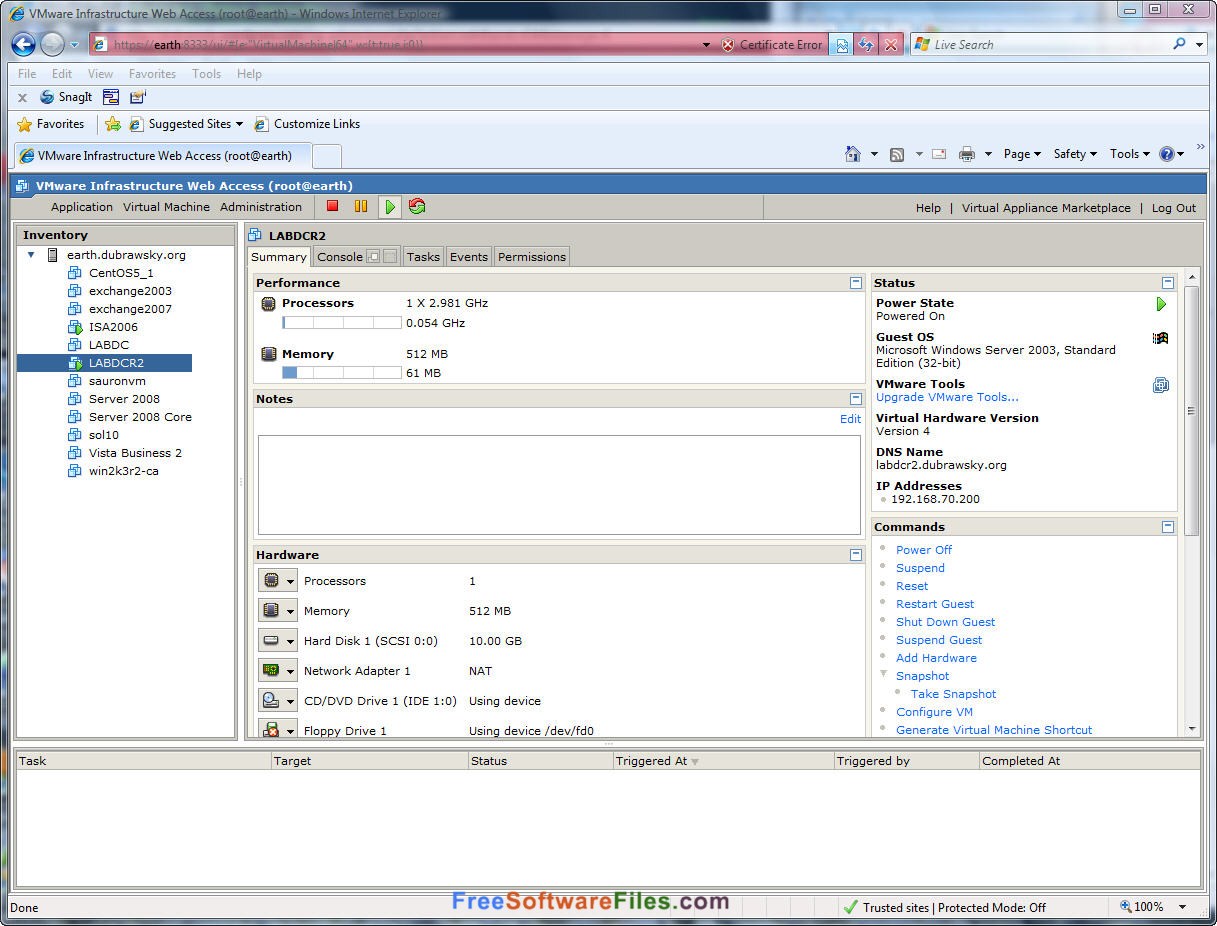The image size is (1217, 926).
Task: Click the Refresh page icon
Action: (x=866, y=45)
